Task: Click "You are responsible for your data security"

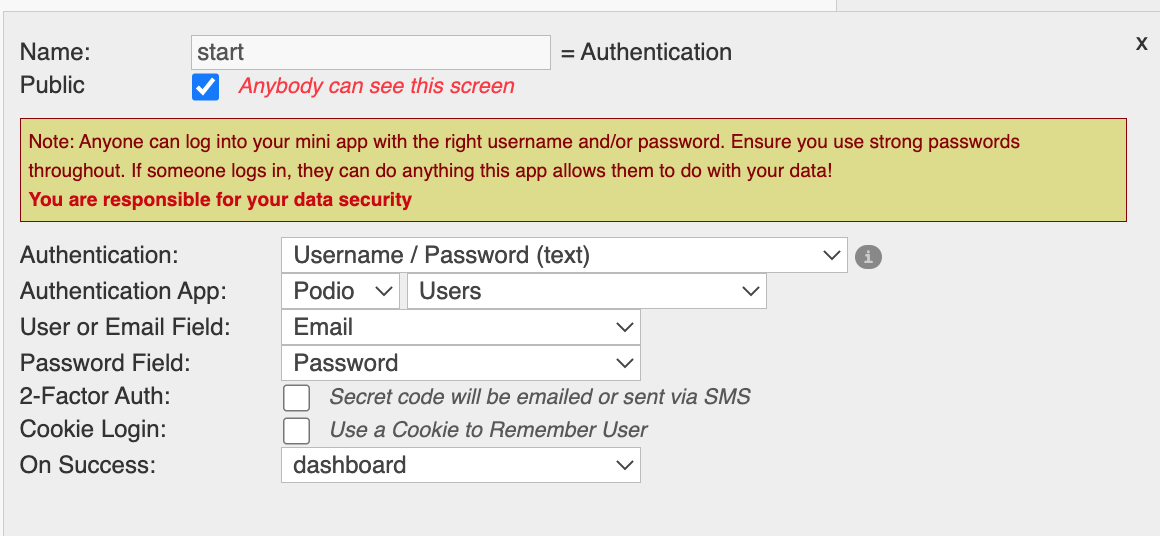Action: [220, 199]
